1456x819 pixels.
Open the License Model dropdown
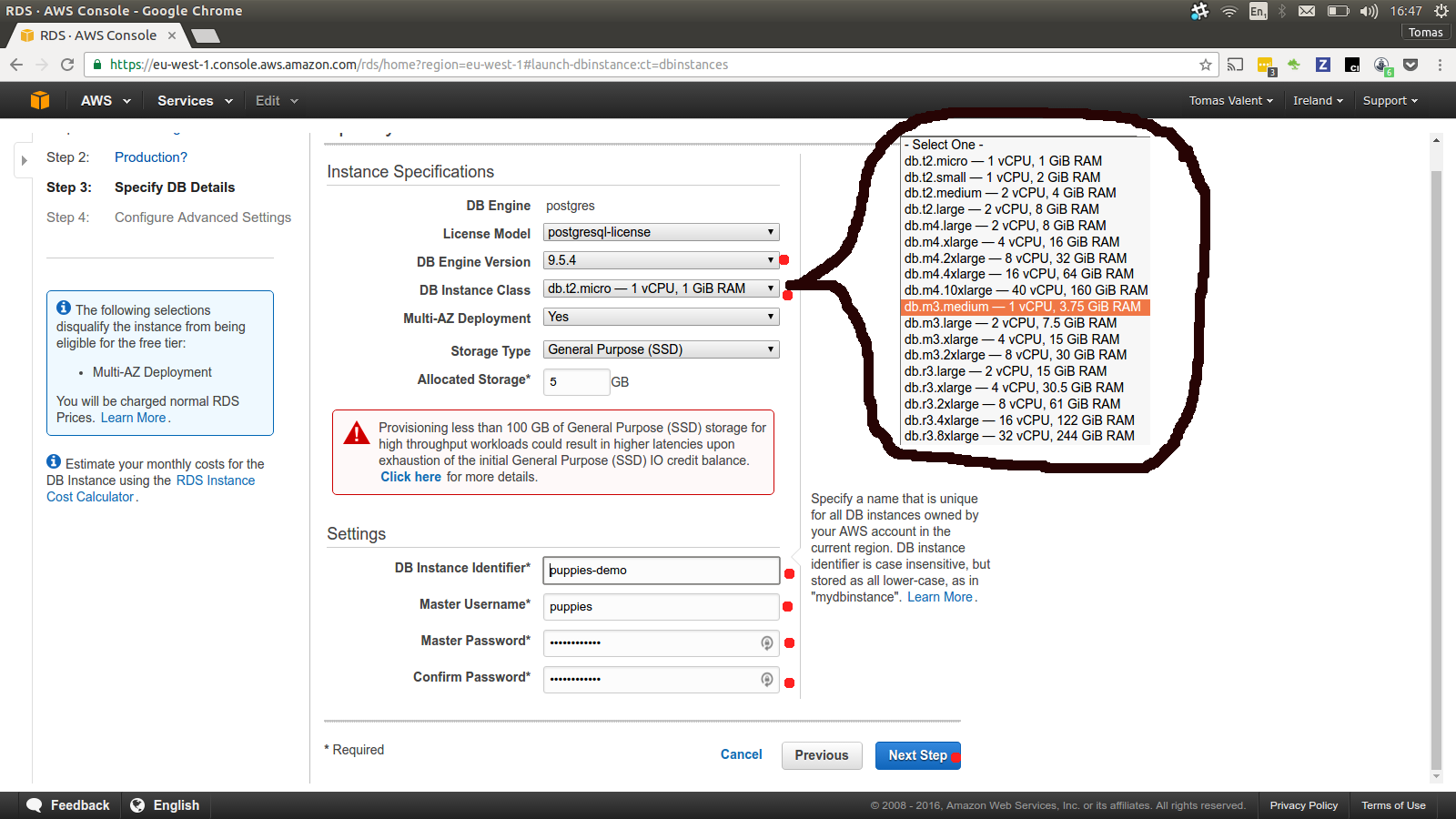pyautogui.click(x=662, y=232)
